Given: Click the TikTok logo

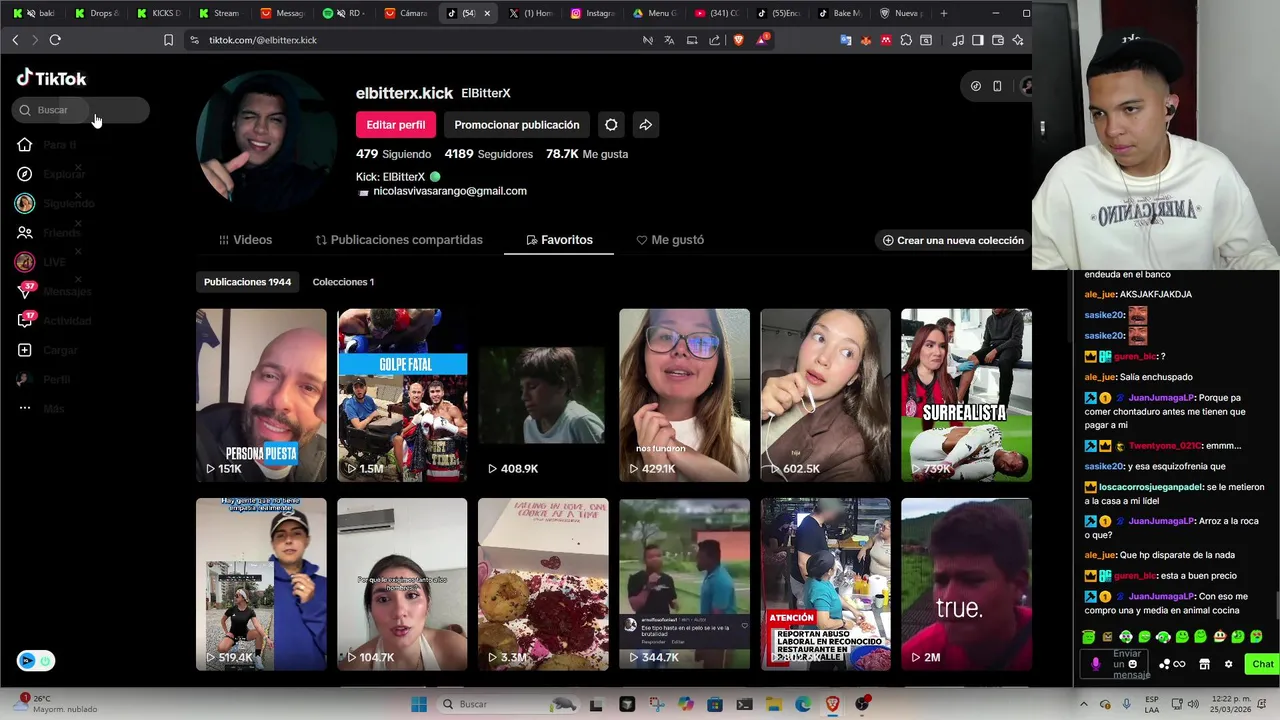Looking at the screenshot, I should tap(52, 78).
